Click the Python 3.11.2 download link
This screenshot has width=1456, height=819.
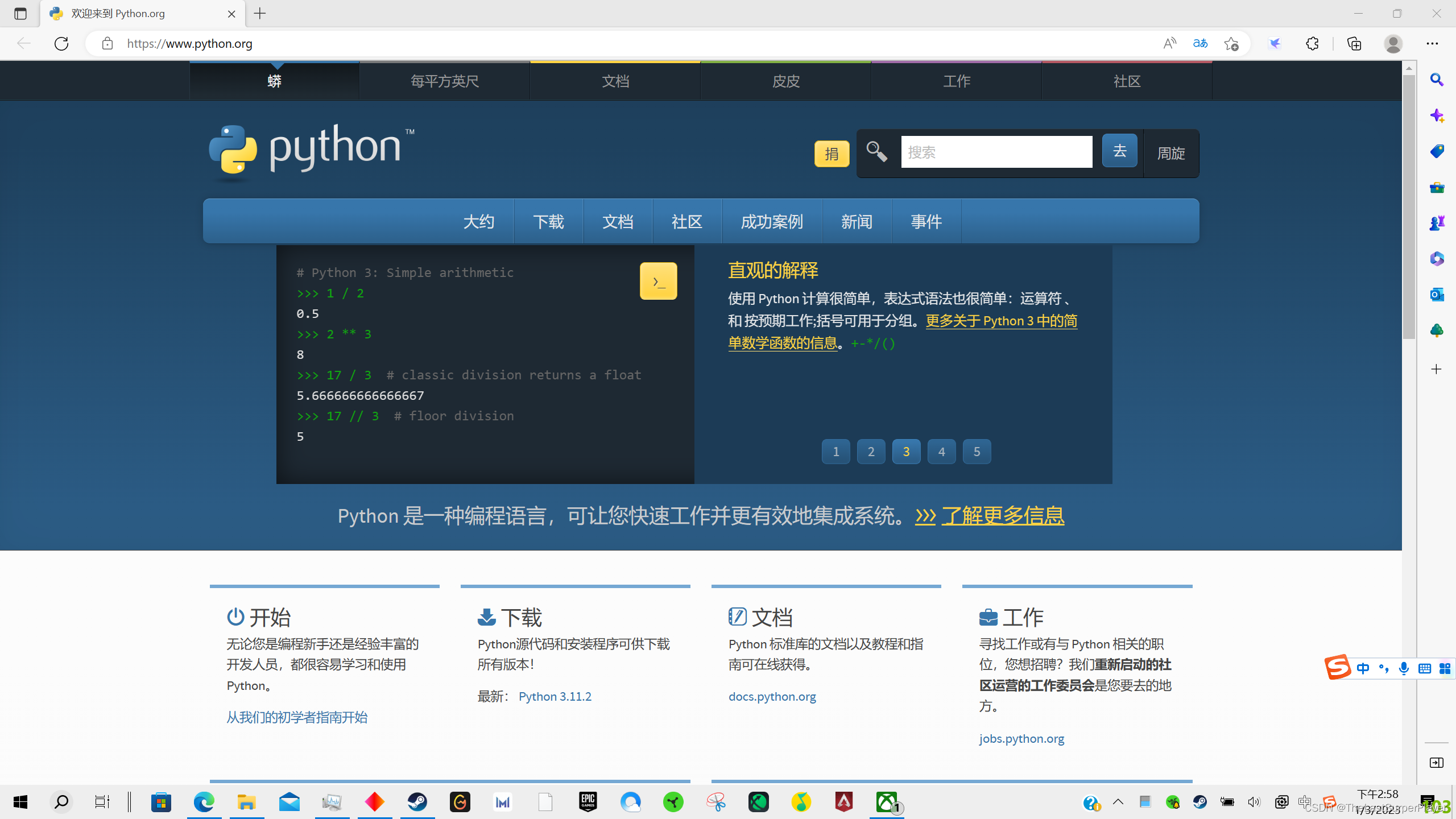[x=555, y=696]
